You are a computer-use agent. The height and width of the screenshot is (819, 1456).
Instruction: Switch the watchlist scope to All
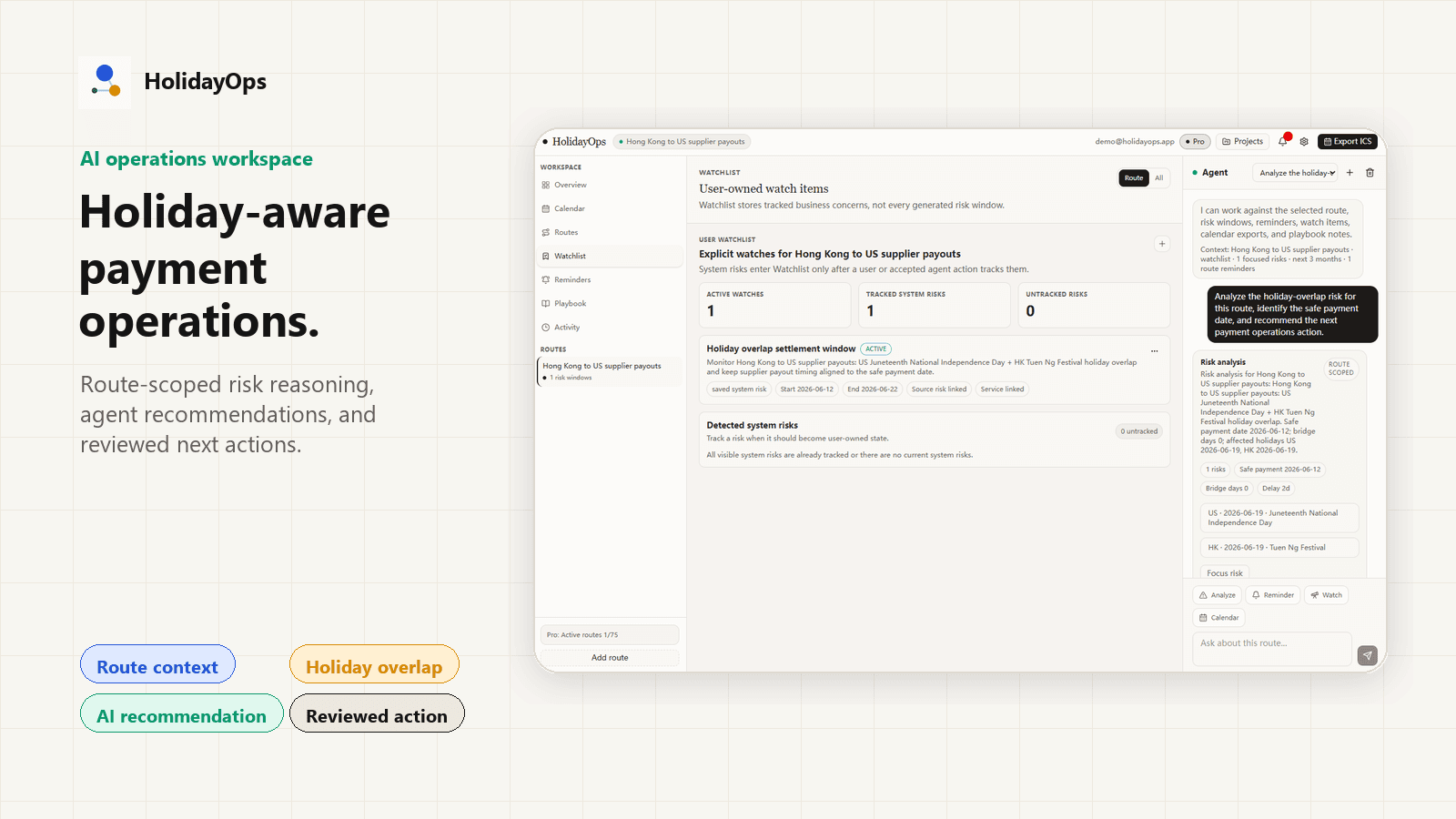[1159, 178]
